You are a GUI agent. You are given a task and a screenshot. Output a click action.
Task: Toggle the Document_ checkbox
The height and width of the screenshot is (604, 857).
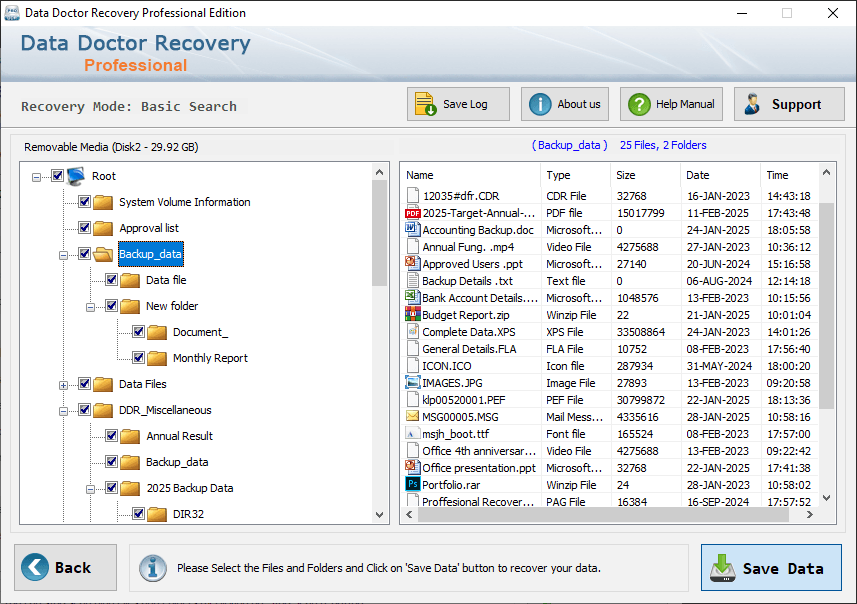click(x=138, y=332)
